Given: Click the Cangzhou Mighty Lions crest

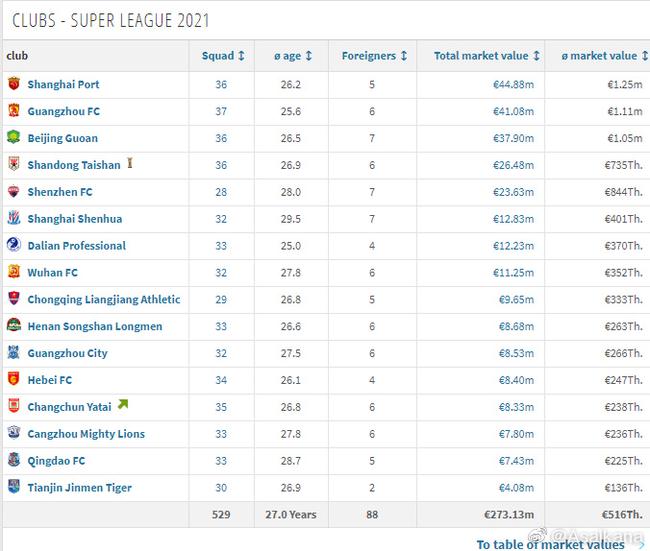Looking at the screenshot, I should pyautogui.click(x=14, y=433).
